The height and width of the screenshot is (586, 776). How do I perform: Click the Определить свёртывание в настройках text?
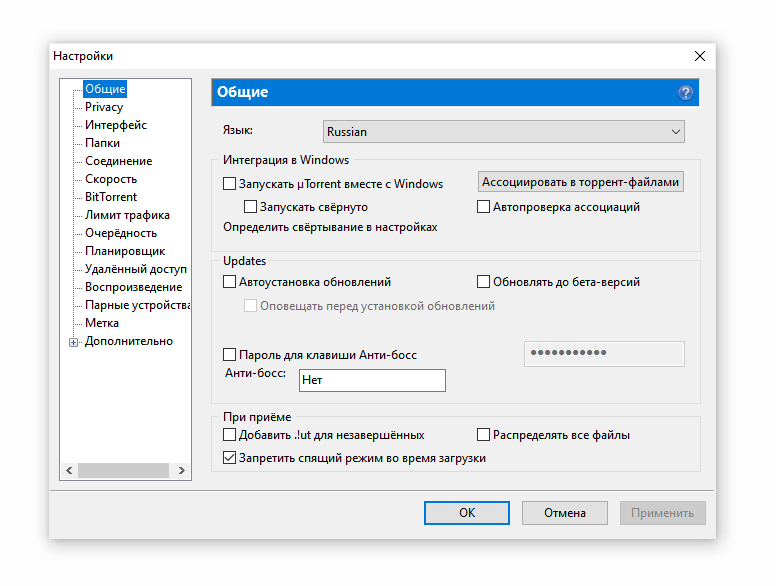coord(330,227)
